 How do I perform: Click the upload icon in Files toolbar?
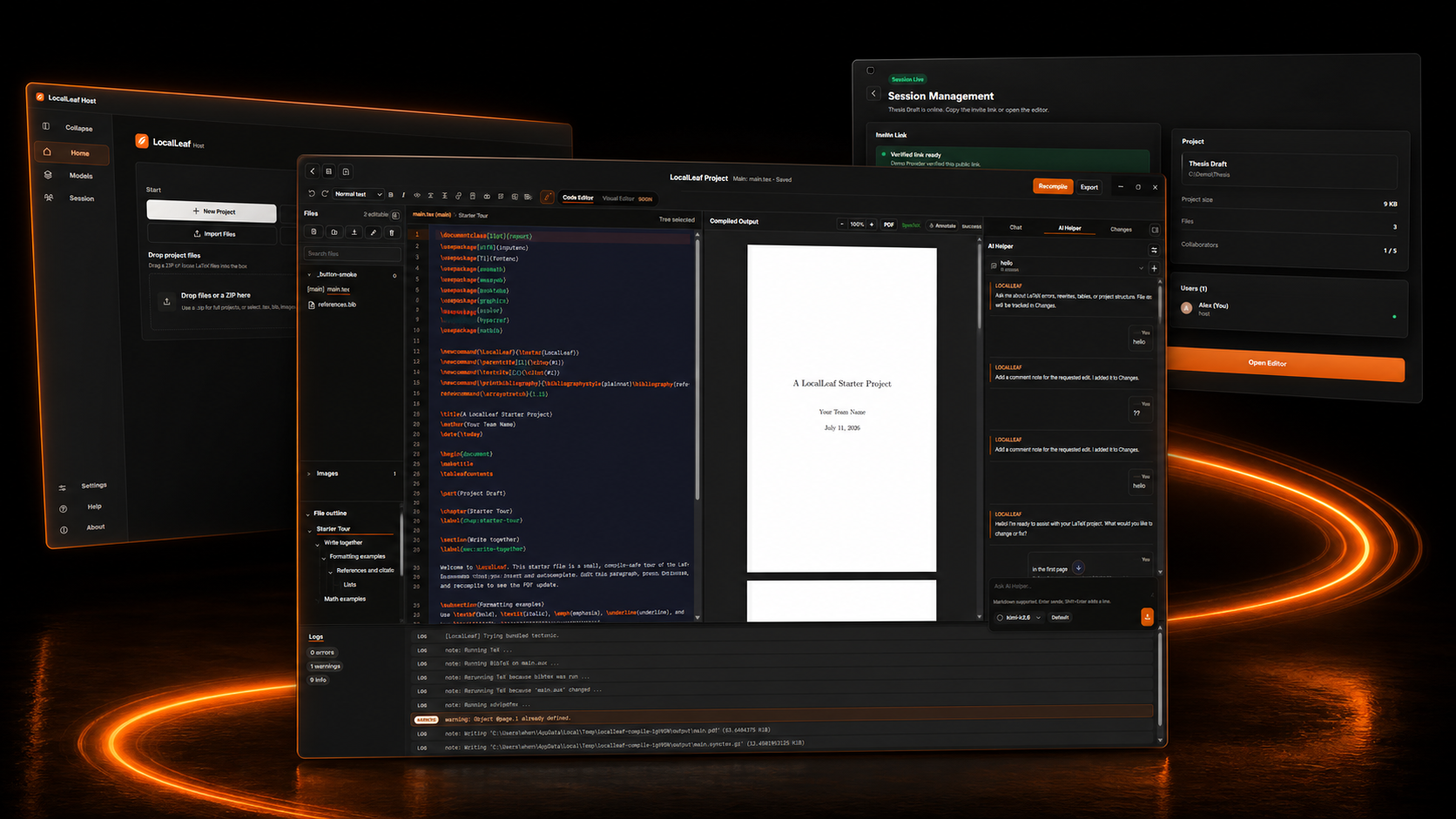[x=354, y=232]
